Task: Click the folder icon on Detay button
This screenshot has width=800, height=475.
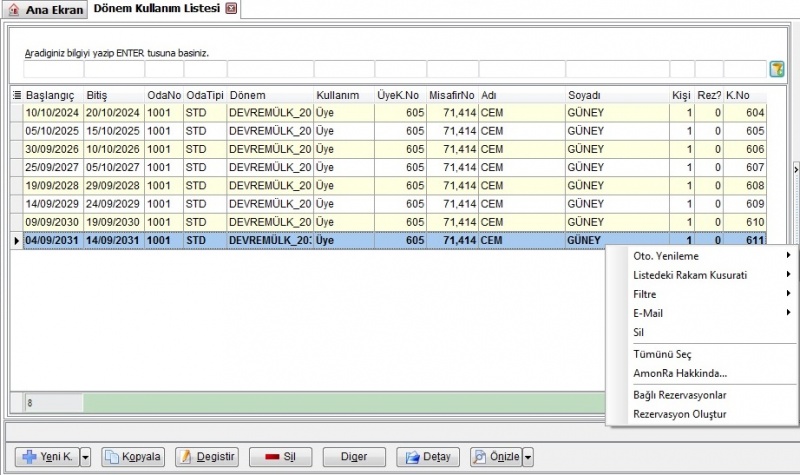Action: [412, 457]
